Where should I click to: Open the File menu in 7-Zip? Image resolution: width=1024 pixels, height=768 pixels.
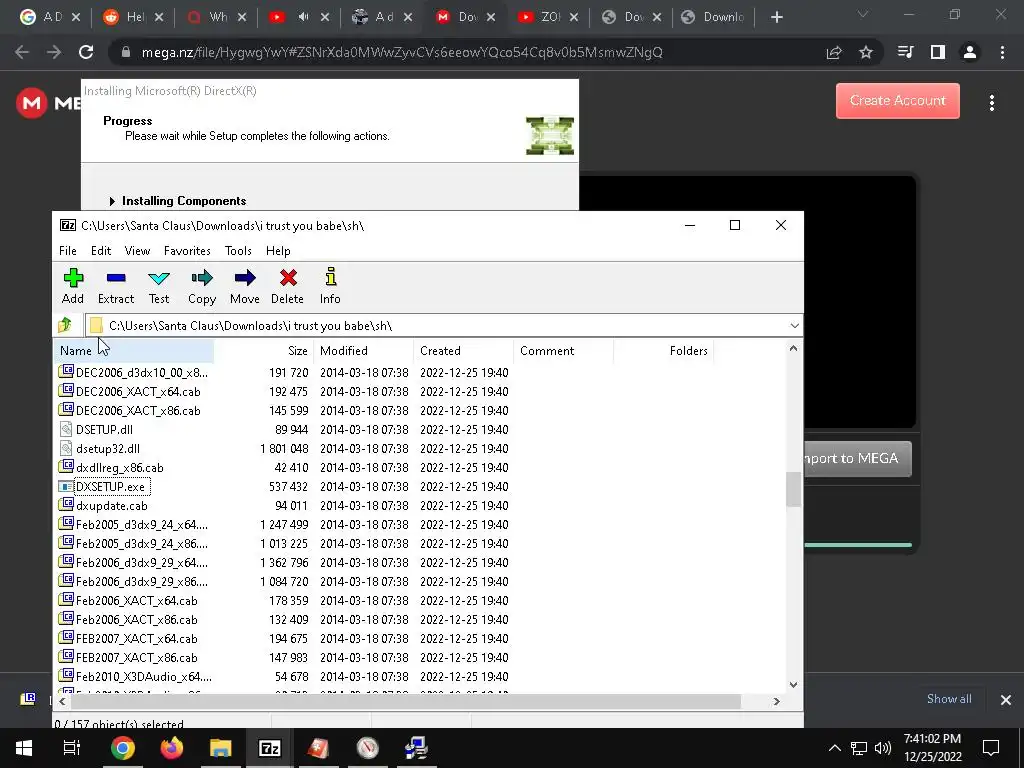[67, 251]
